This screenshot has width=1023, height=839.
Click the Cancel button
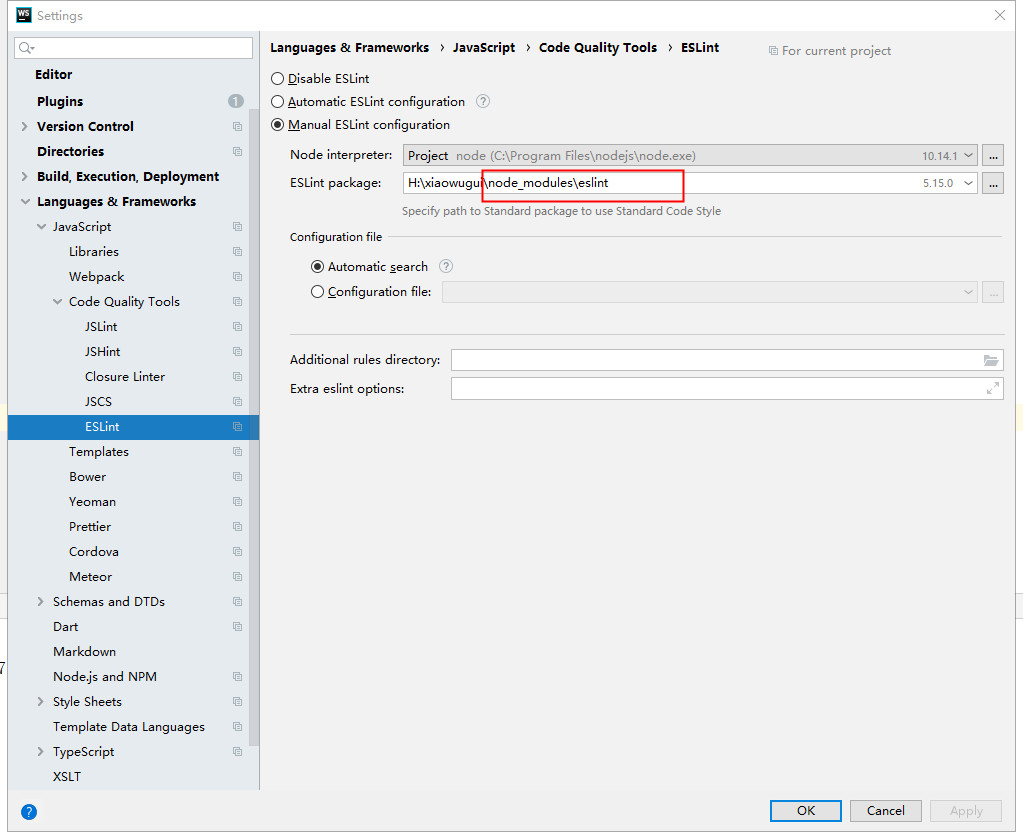[885, 811]
